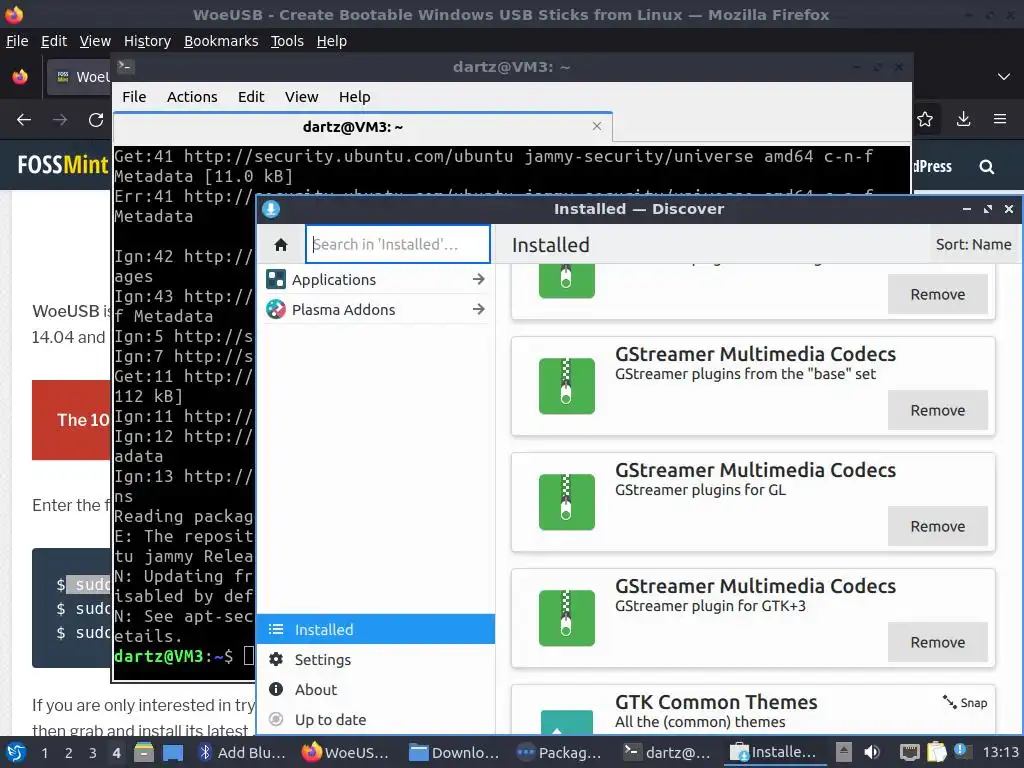1024x768 pixels.
Task: Open the Help menu in the terminal
Action: (x=355, y=97)
